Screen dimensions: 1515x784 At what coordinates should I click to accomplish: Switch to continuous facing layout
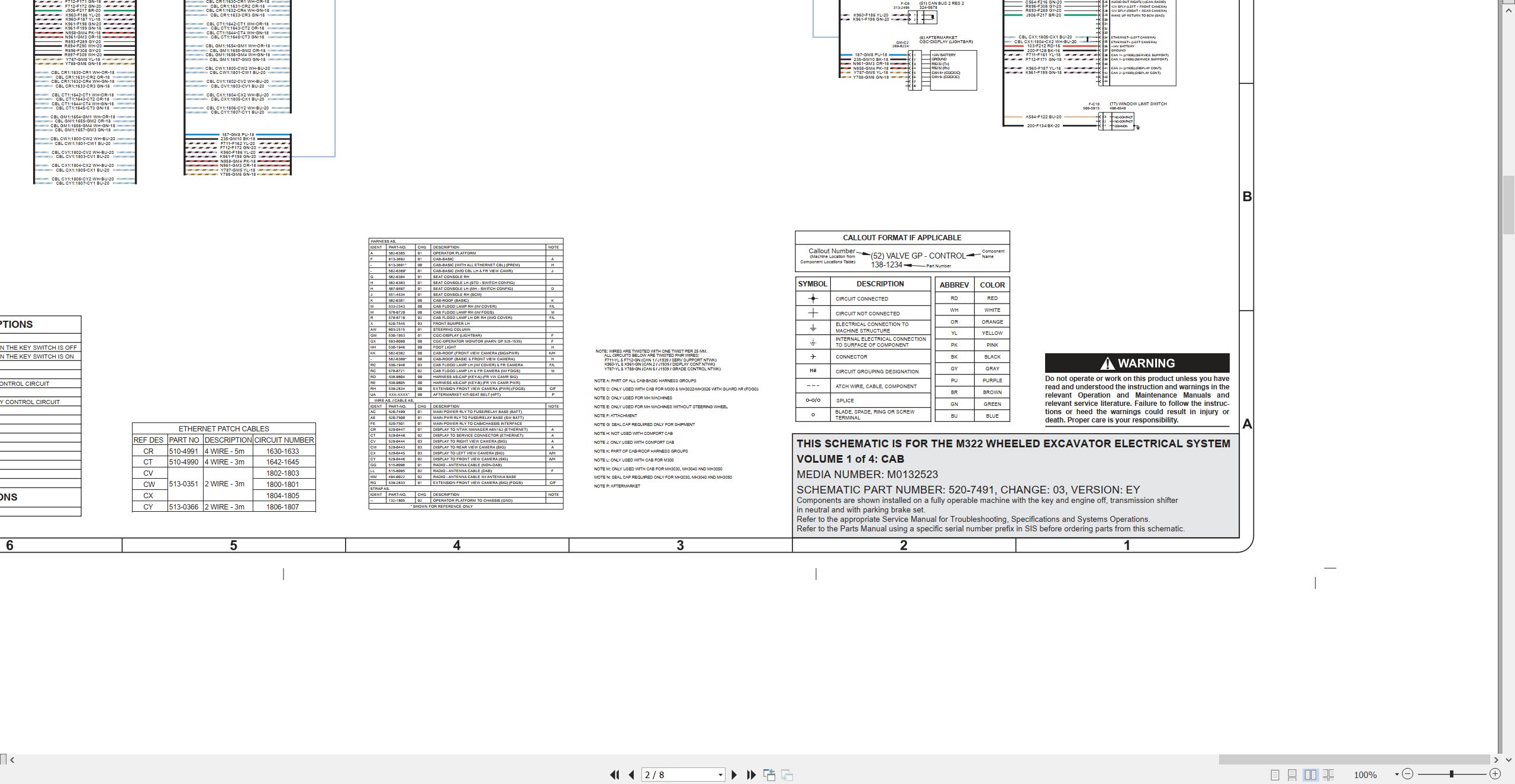(x=1328, y=775)
